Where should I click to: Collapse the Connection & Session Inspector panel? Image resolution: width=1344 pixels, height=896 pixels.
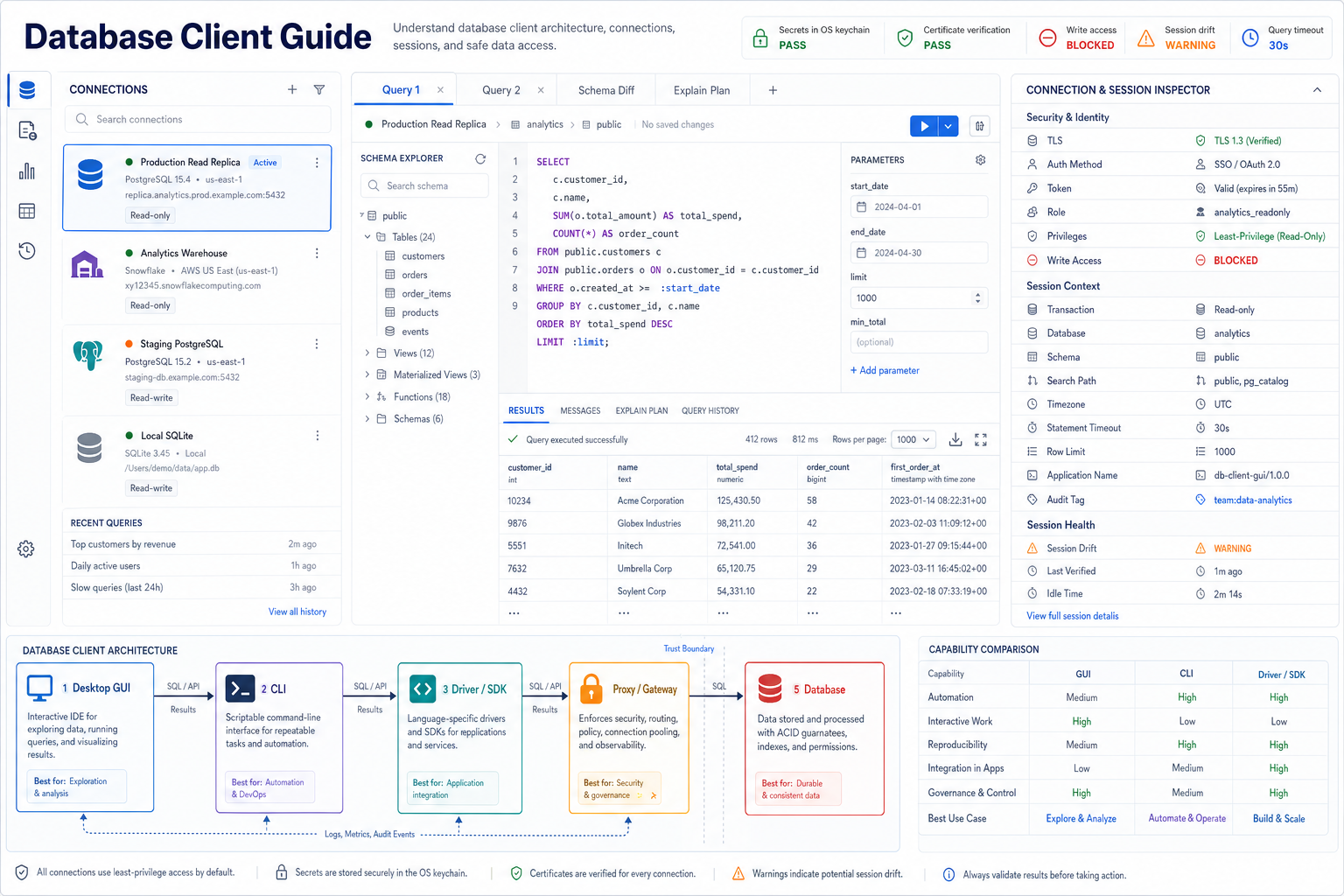[x=1317, y=90]
